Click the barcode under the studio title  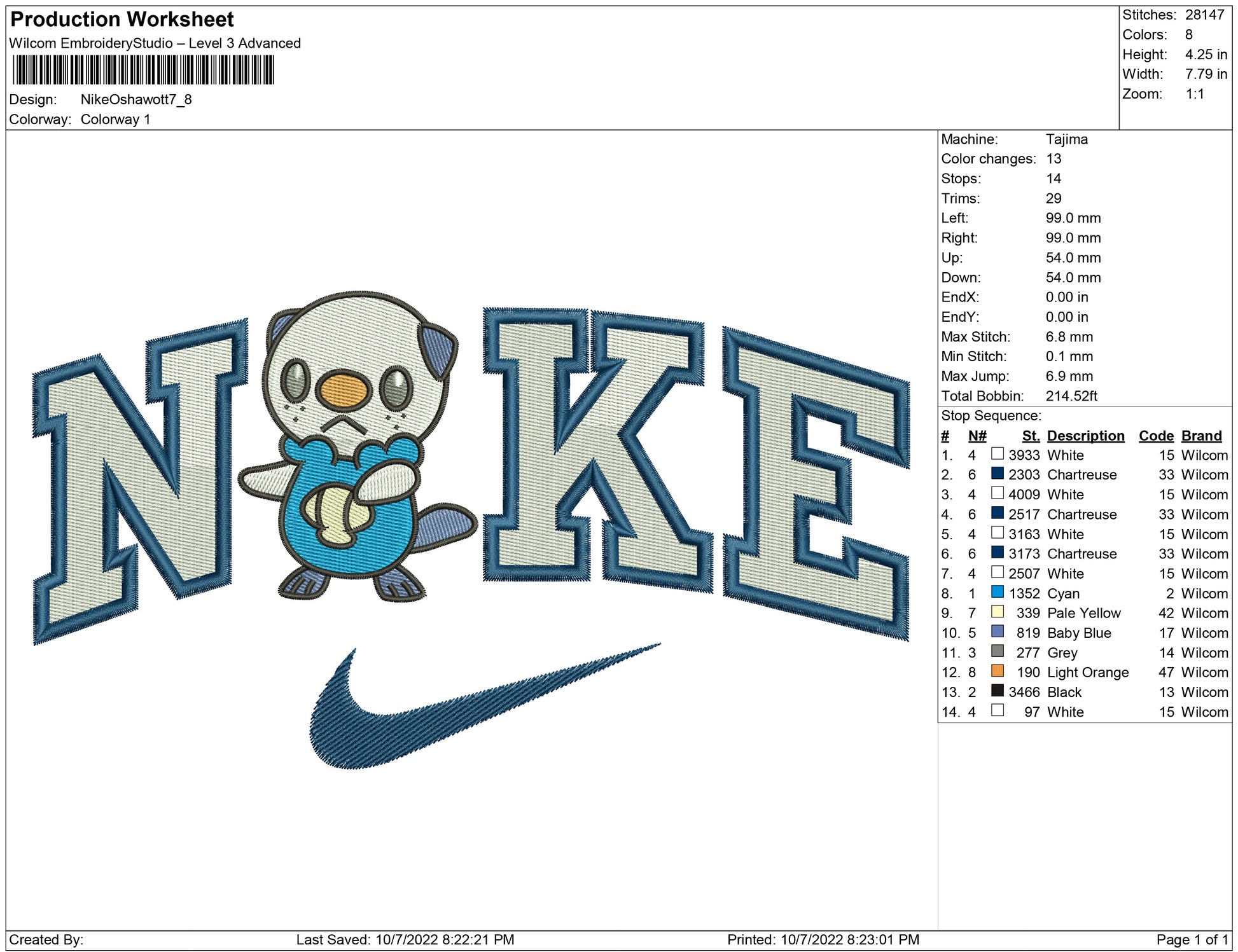[x=143, y=70]
